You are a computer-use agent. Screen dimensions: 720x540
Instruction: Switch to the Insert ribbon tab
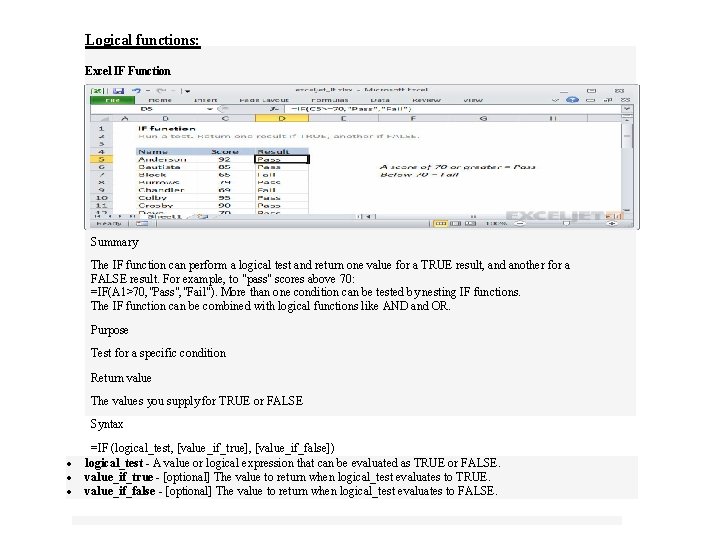(x=205, y=100)
